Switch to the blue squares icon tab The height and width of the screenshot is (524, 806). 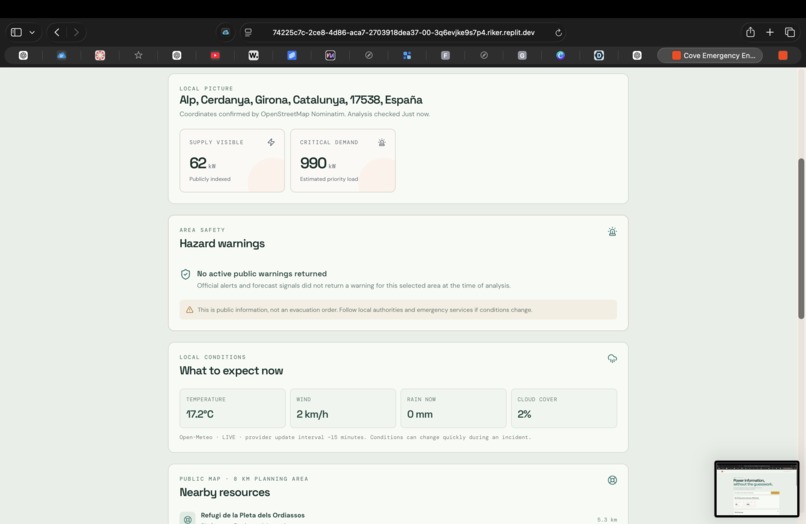[407, 56]
